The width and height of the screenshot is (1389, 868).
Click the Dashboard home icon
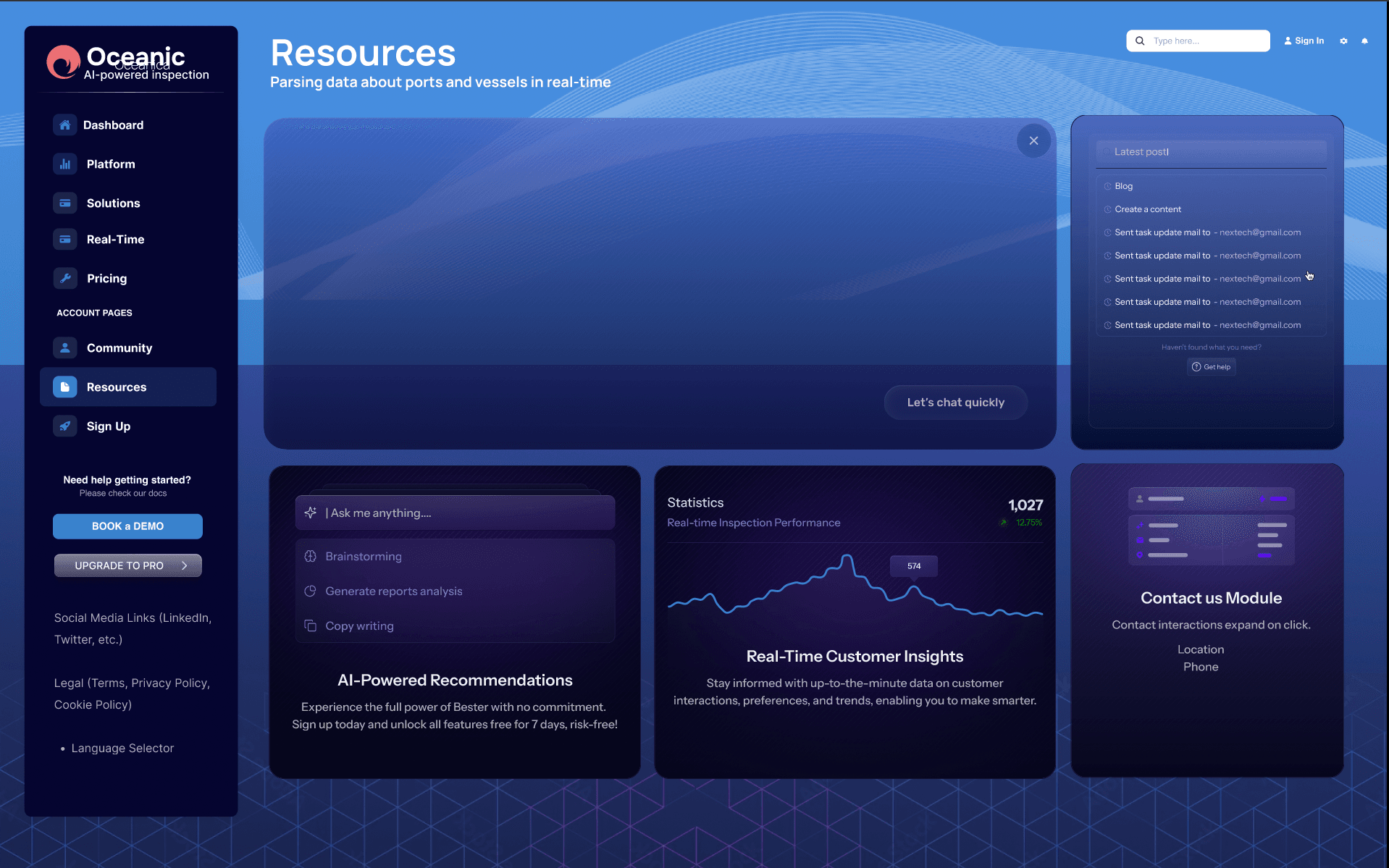click(x=64, y=125)
